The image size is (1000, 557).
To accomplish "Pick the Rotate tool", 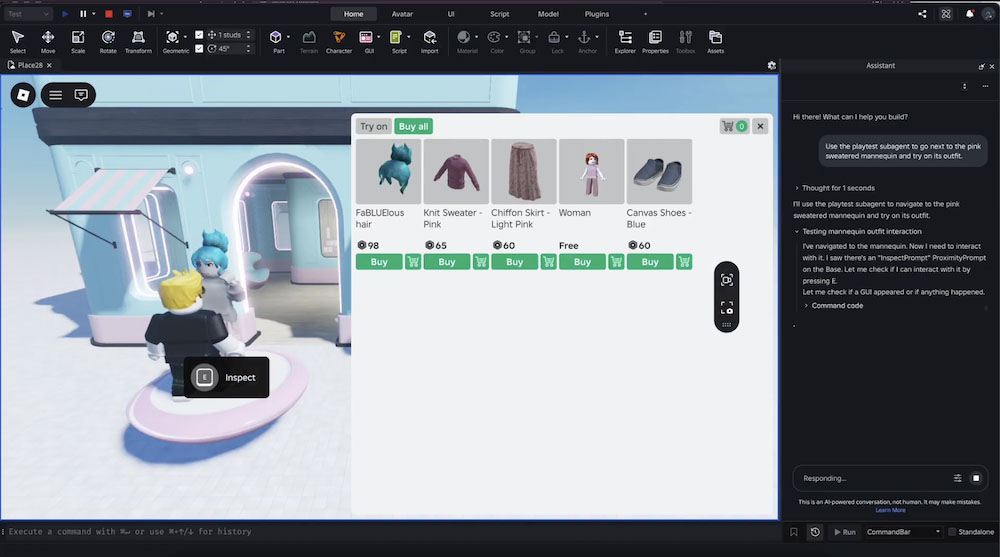I will (x=108, y=41).
